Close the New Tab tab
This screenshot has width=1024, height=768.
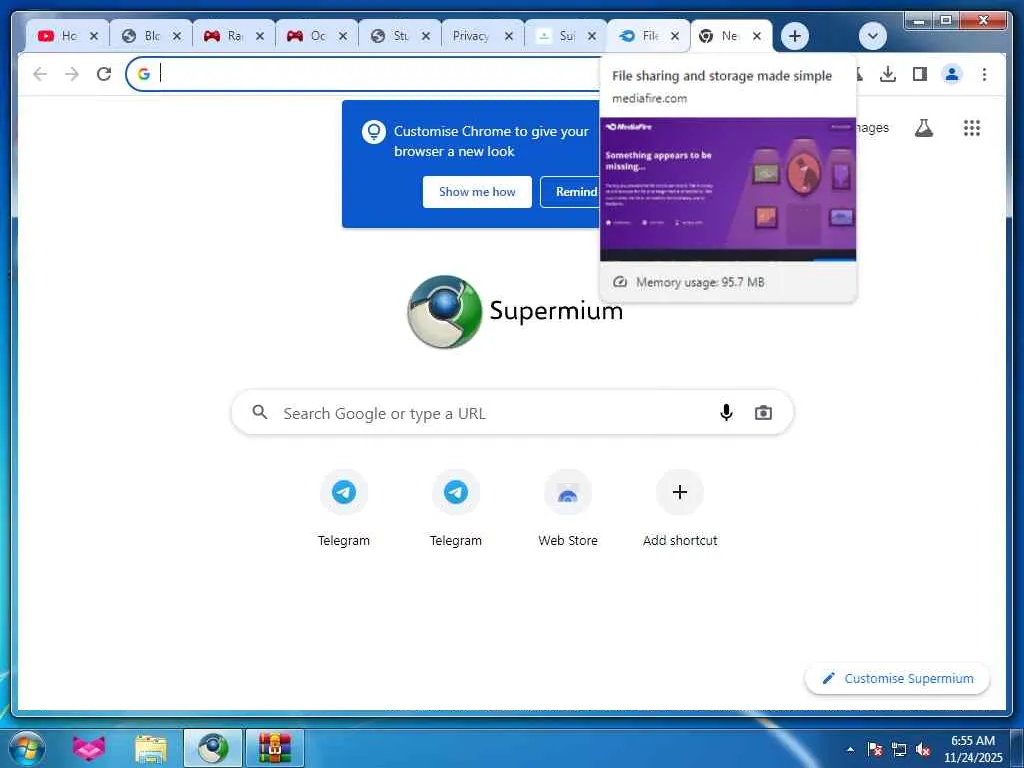click(x=757, y=36)
